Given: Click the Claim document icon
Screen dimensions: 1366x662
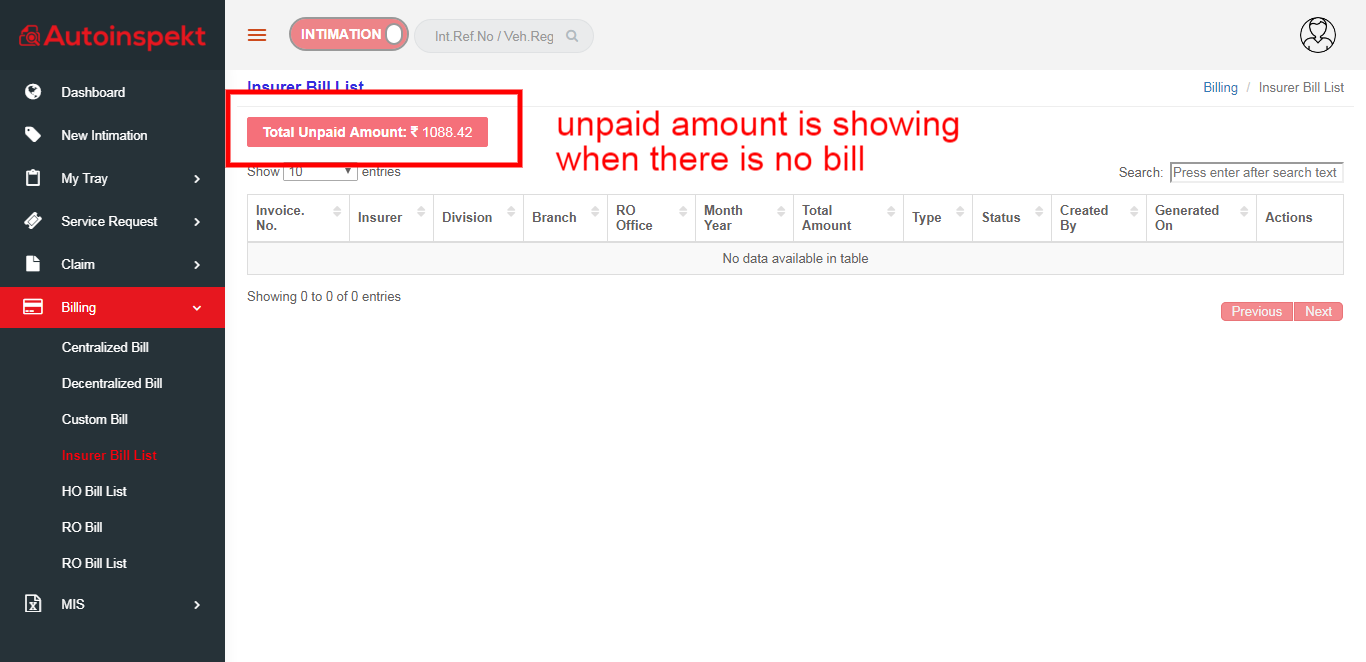Looking at the screenshot, I should pos(33,264).
